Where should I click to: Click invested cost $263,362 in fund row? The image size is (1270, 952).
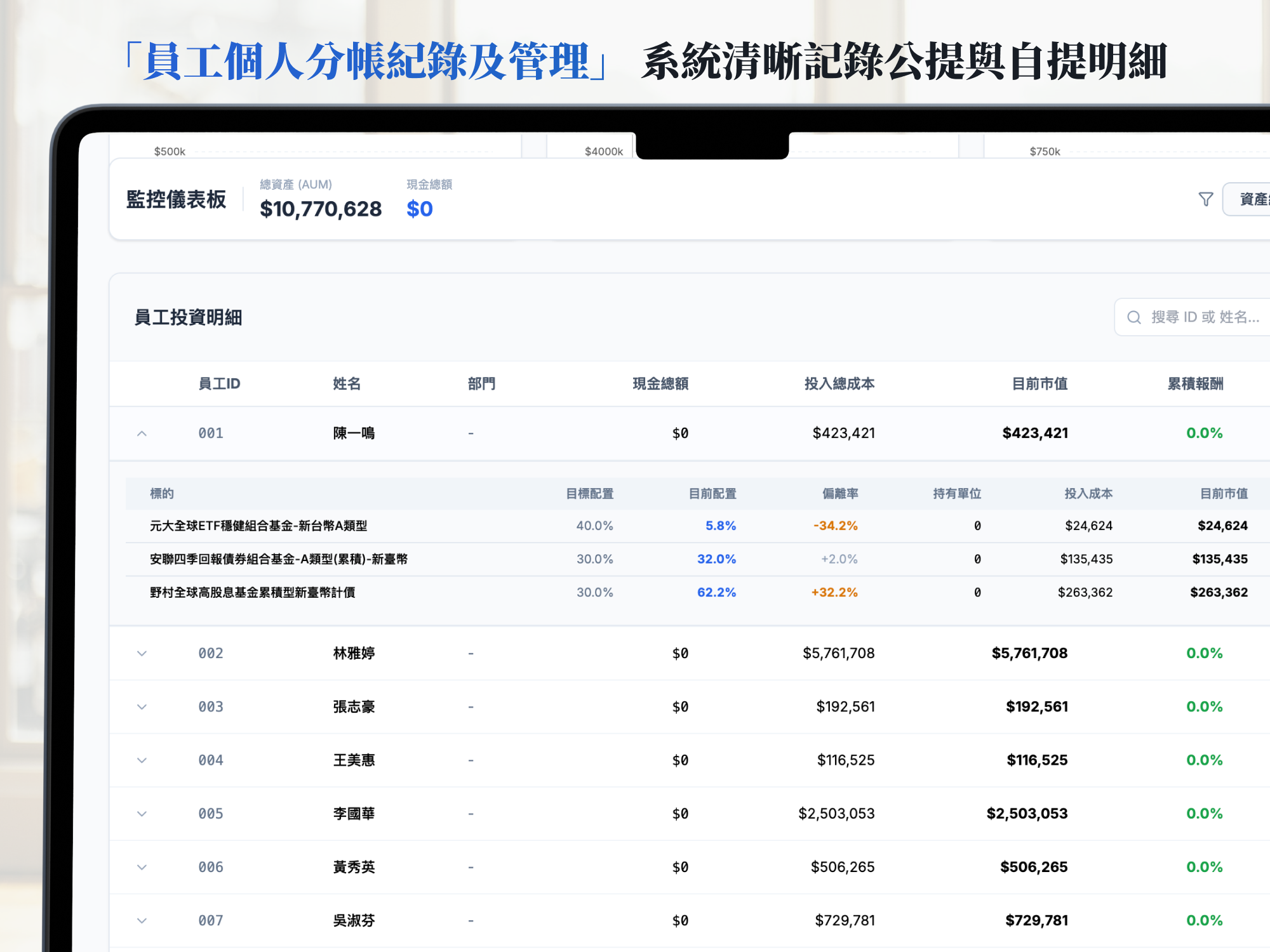pos(1085,593)
